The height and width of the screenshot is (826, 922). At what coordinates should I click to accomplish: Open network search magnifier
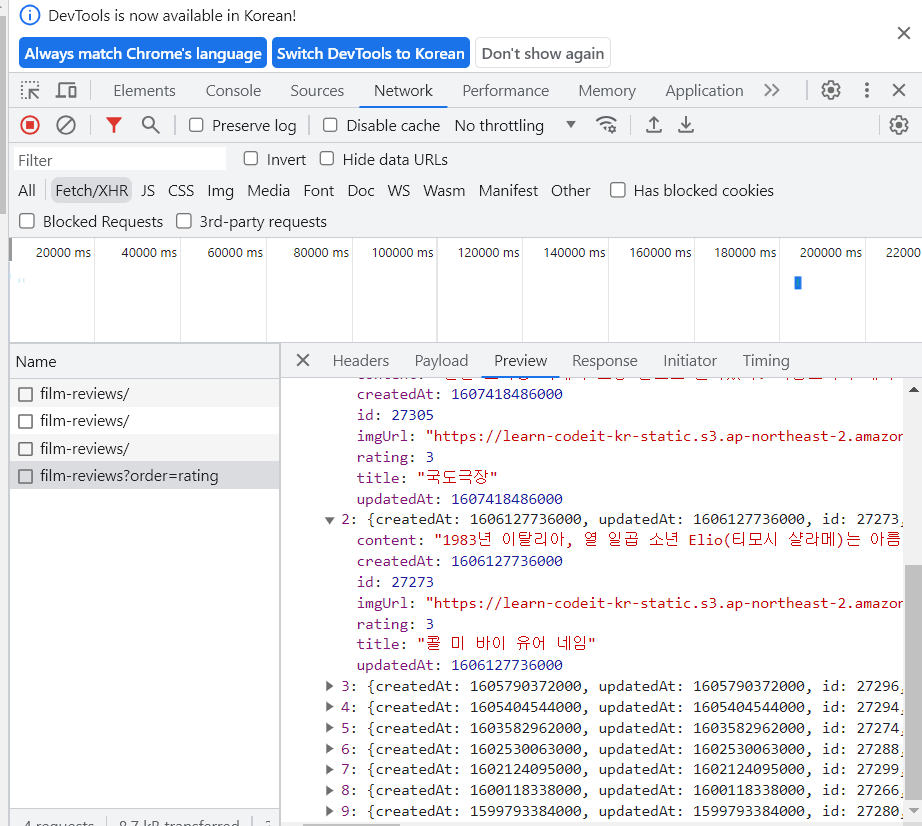[151, 125]
